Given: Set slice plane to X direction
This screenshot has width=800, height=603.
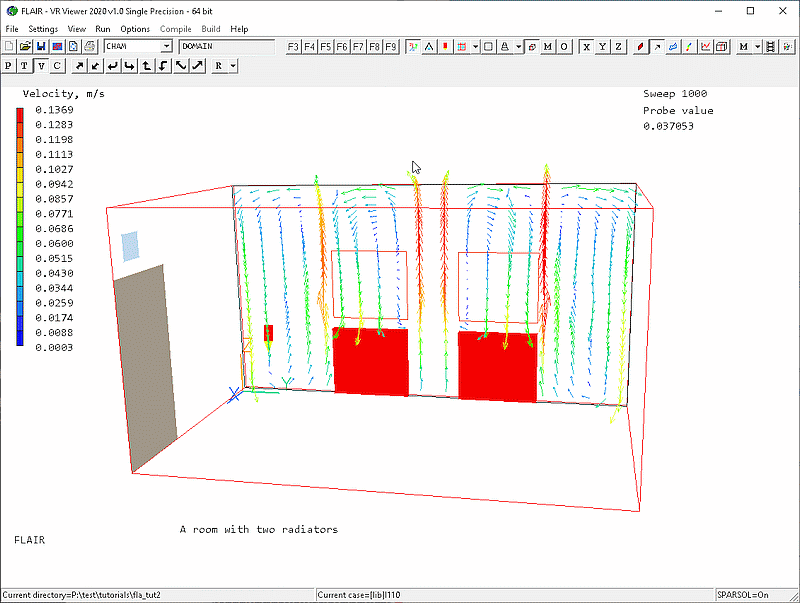Looking at the screenshot, I should tap(587, 46).
